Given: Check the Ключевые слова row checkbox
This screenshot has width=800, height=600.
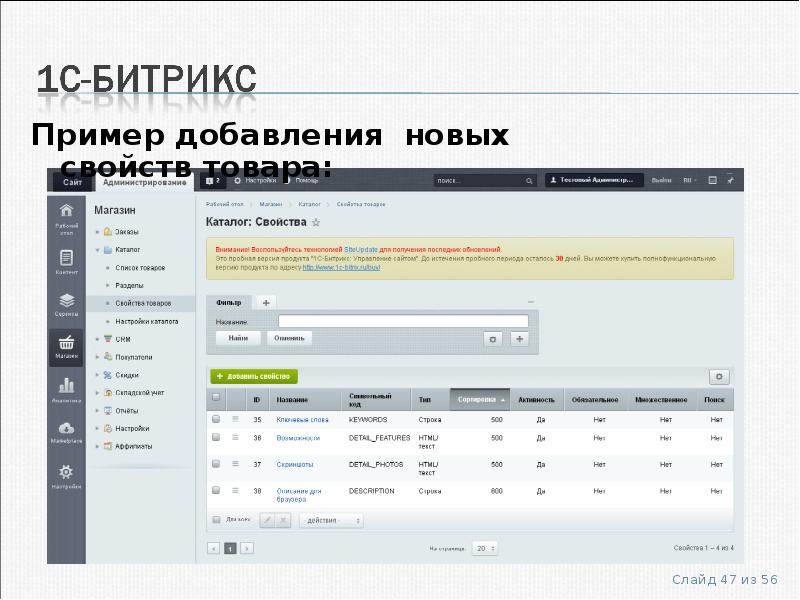Looking at the screenshot, I should point(216,419).
